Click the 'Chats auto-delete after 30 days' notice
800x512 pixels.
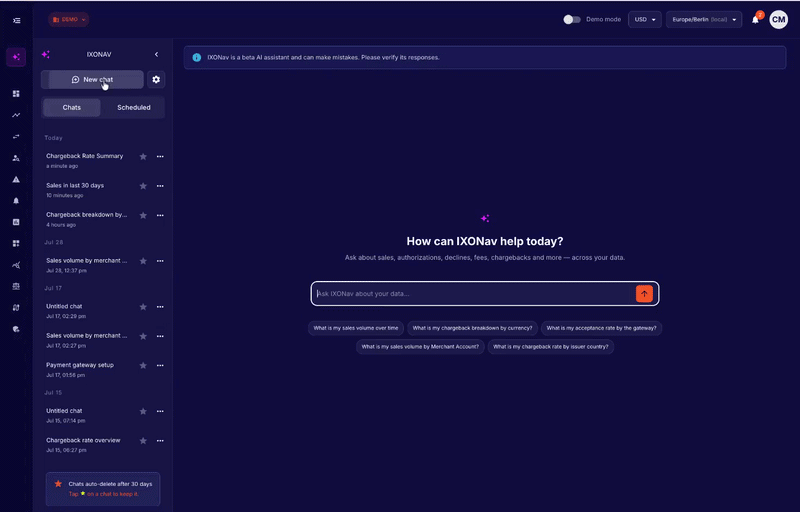pyautogui.click(x=103, y=489)
